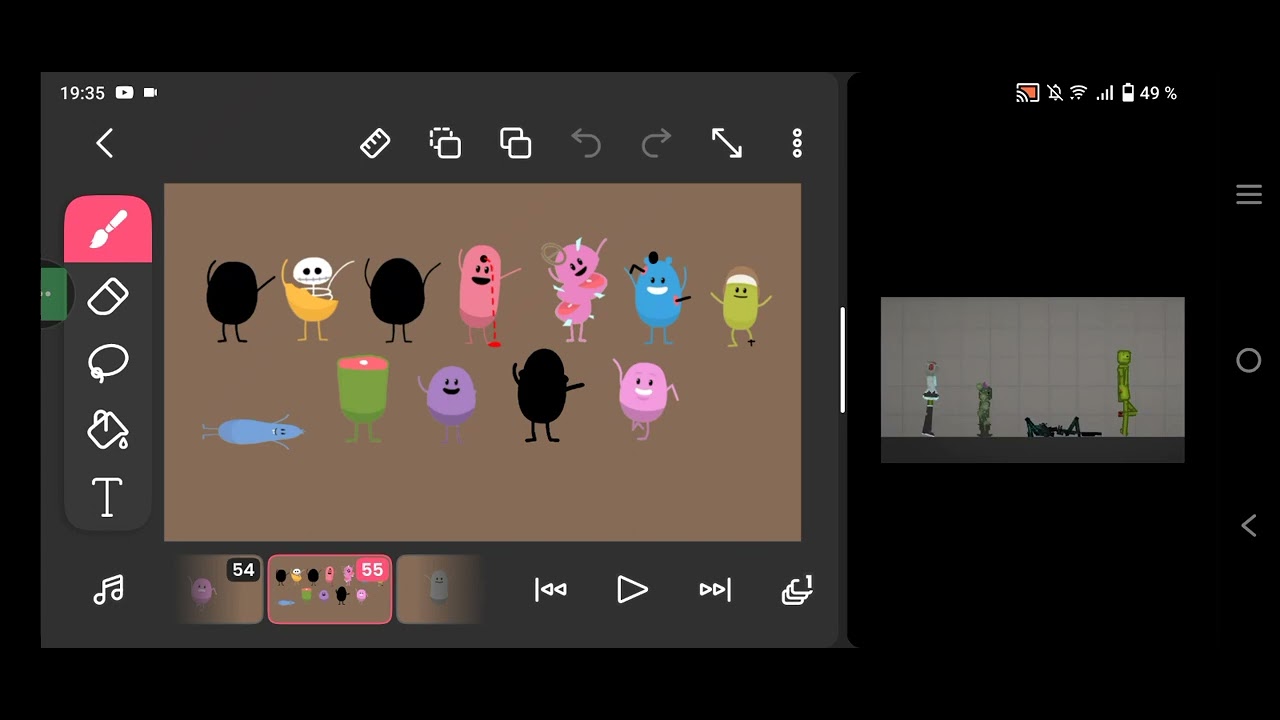Click the paste layers icon
Viewport: 1280px width, 720px height.
[515, 143]
